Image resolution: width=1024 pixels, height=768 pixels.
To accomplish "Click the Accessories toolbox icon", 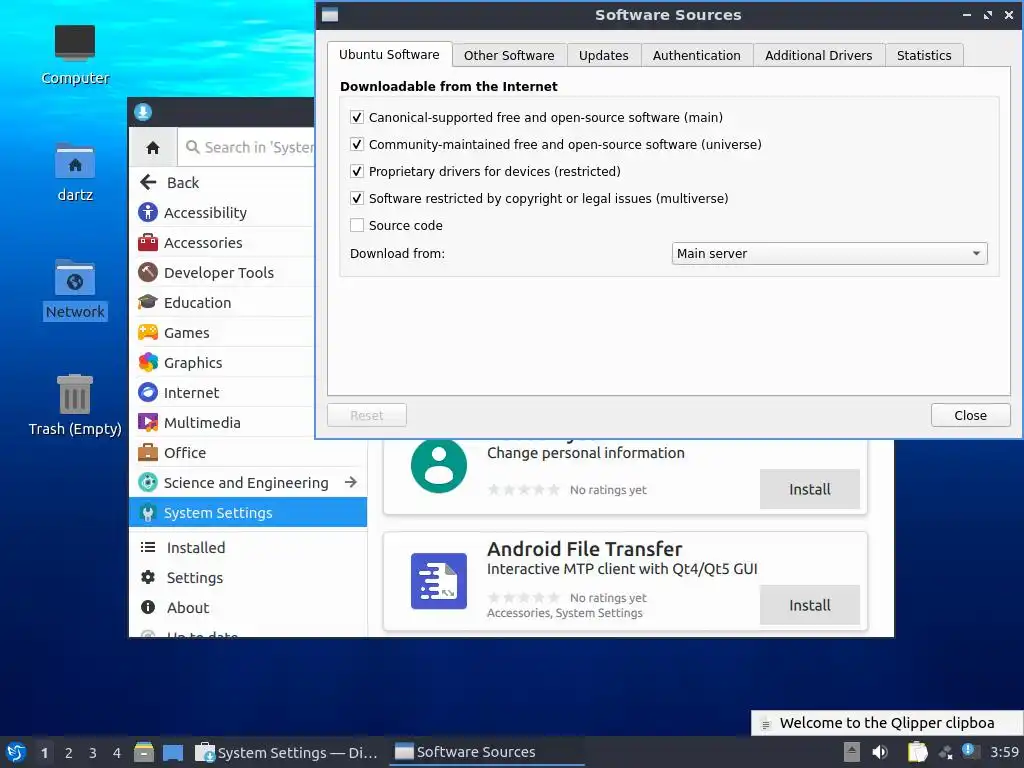I will (x=148, y=242).
